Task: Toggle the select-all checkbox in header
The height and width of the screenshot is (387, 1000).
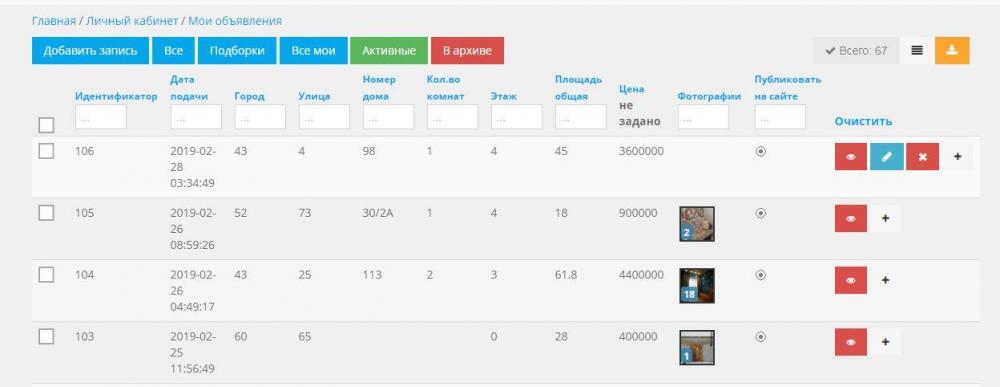Action: 46,125
